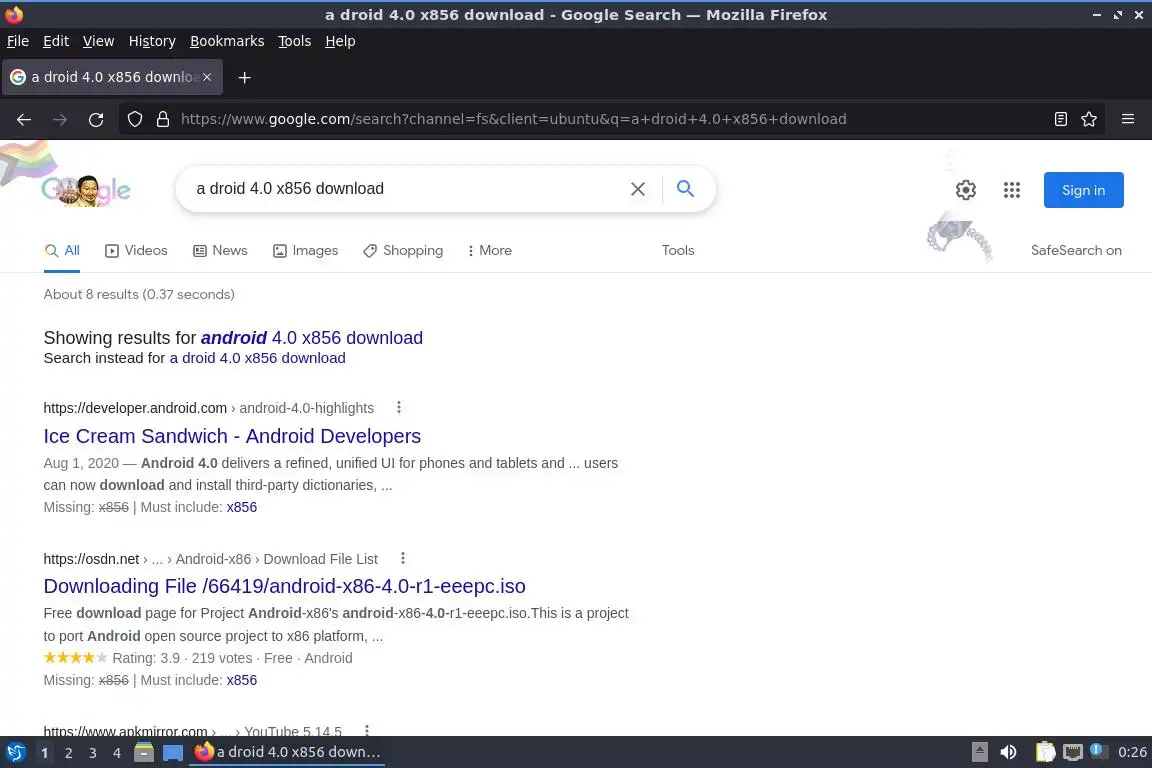Click the blue magnifier search button
Screen dimensions: 1152x768
tap(685, 189)
